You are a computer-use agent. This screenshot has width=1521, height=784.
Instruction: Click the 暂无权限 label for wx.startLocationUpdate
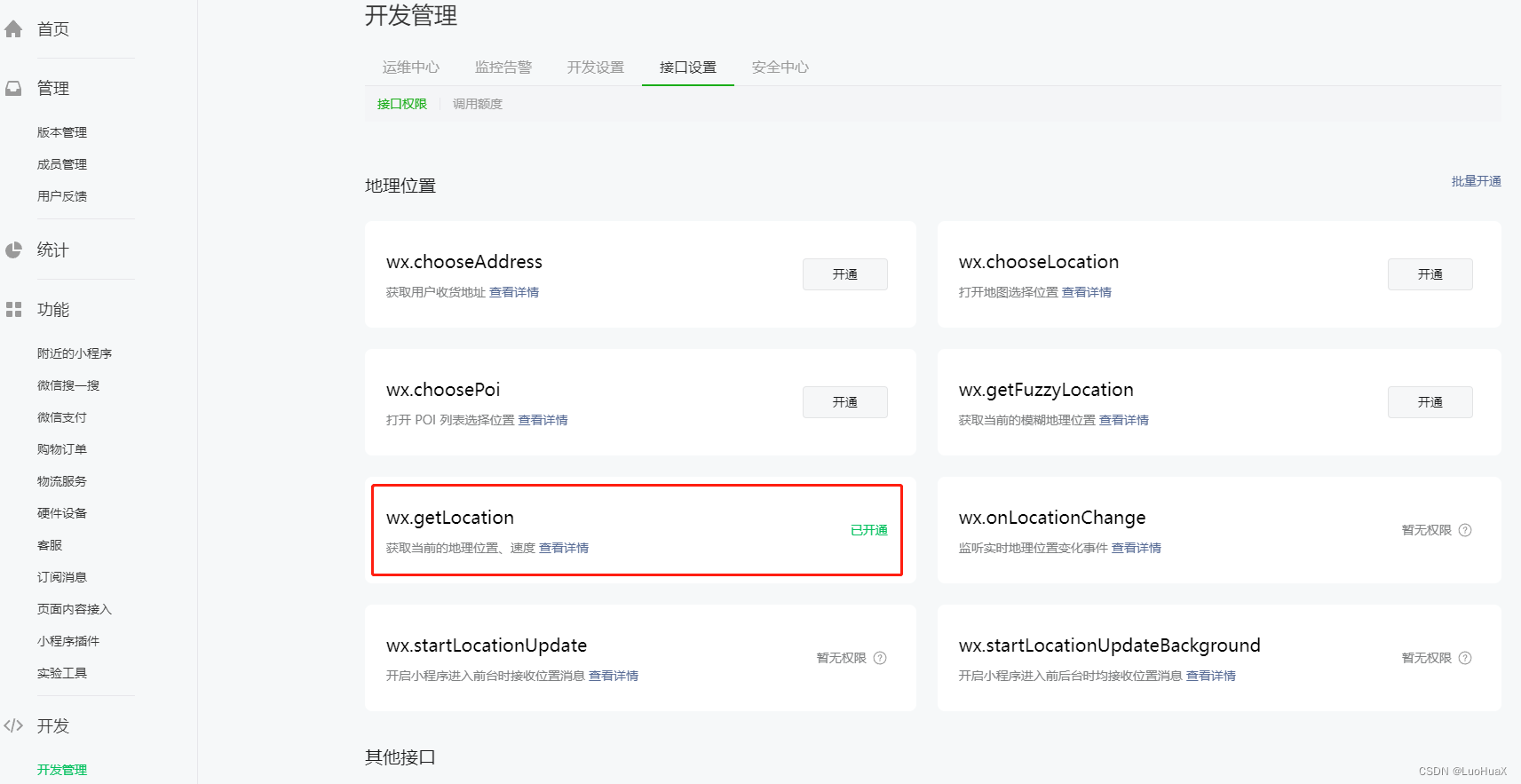(842, 658)
